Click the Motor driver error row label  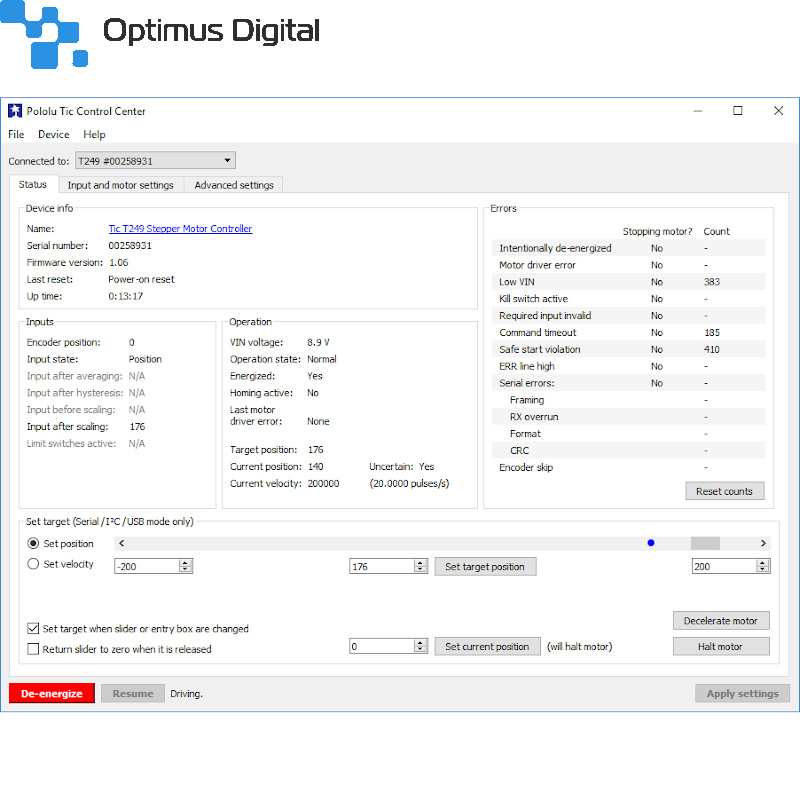(x=537, y=265)
